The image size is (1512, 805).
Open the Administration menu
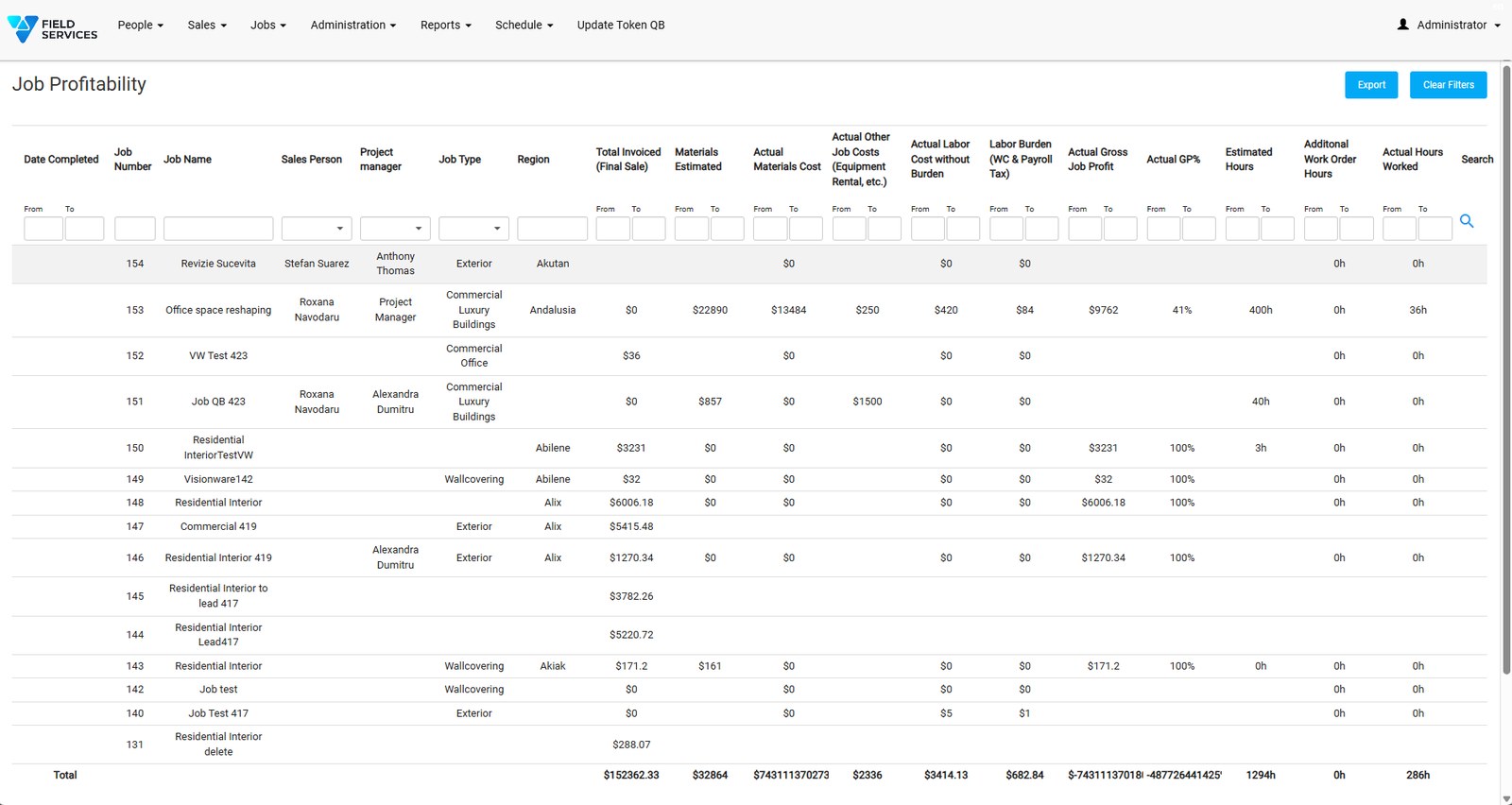pos(352,25)
